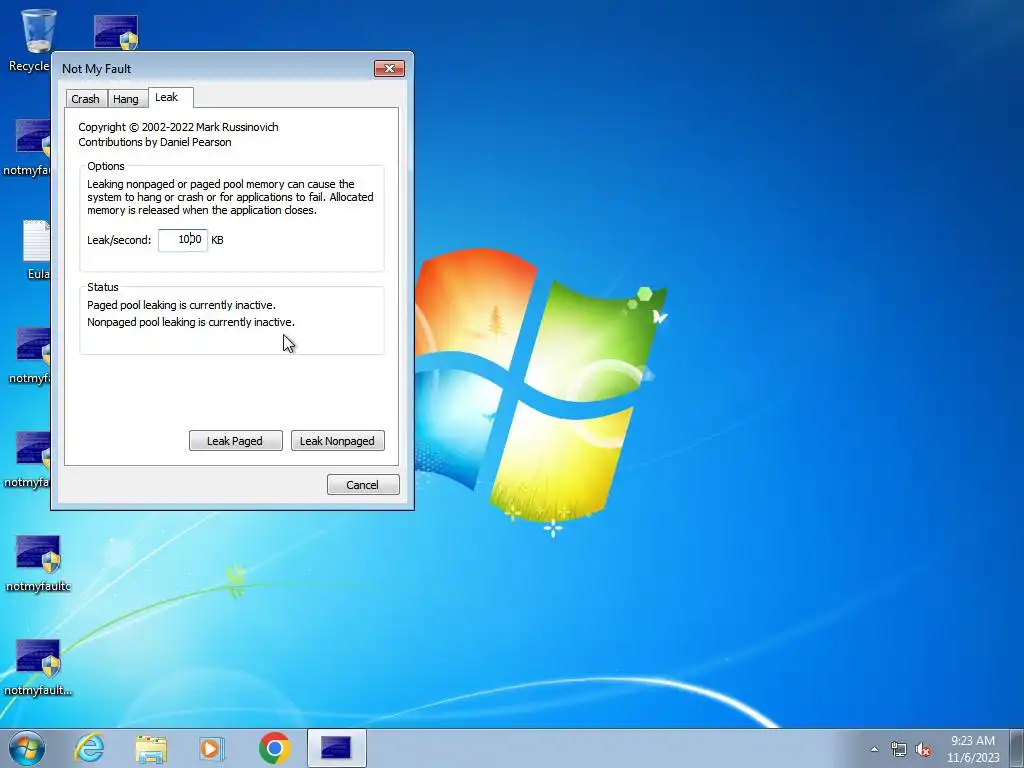Show hidden system tray icons
Screen dimensions: 1024x768
(x=874, y=749)
